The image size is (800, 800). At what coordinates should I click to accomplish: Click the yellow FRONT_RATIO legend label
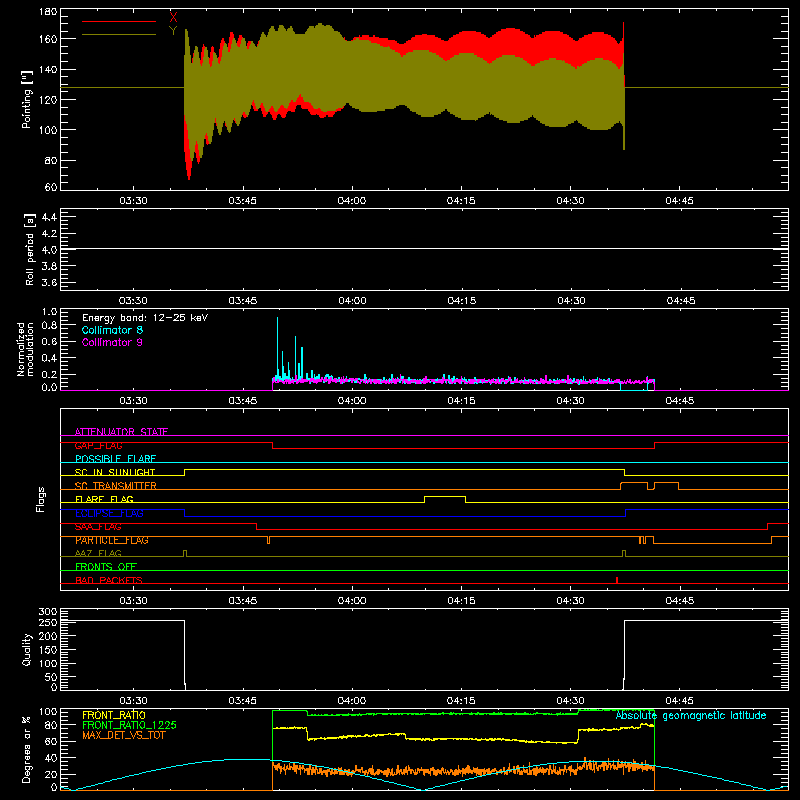(114, 715)
